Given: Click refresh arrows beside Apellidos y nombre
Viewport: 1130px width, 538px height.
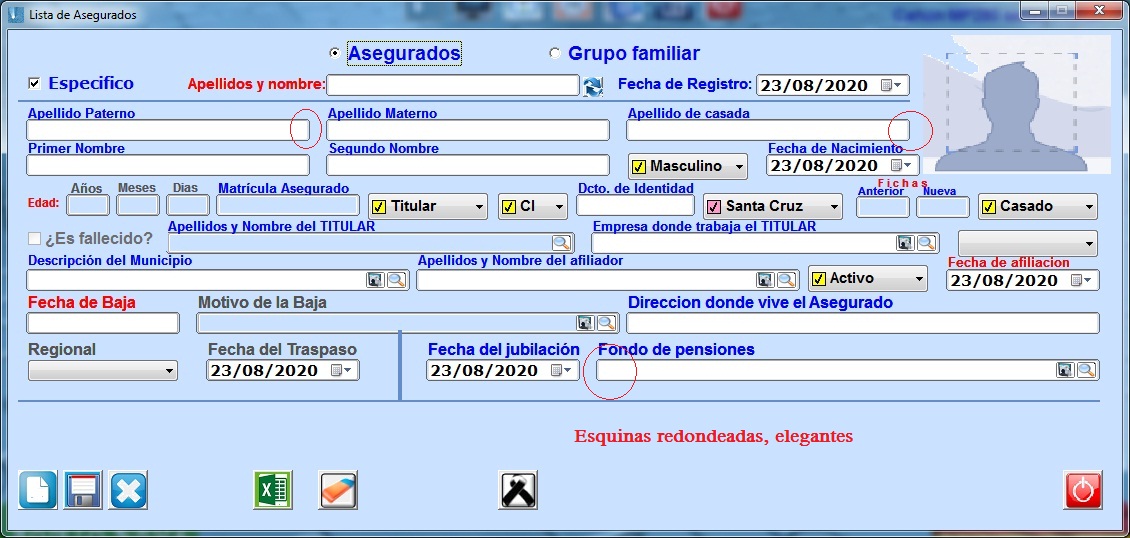Looking at the screenshot, I should [592, 86].
